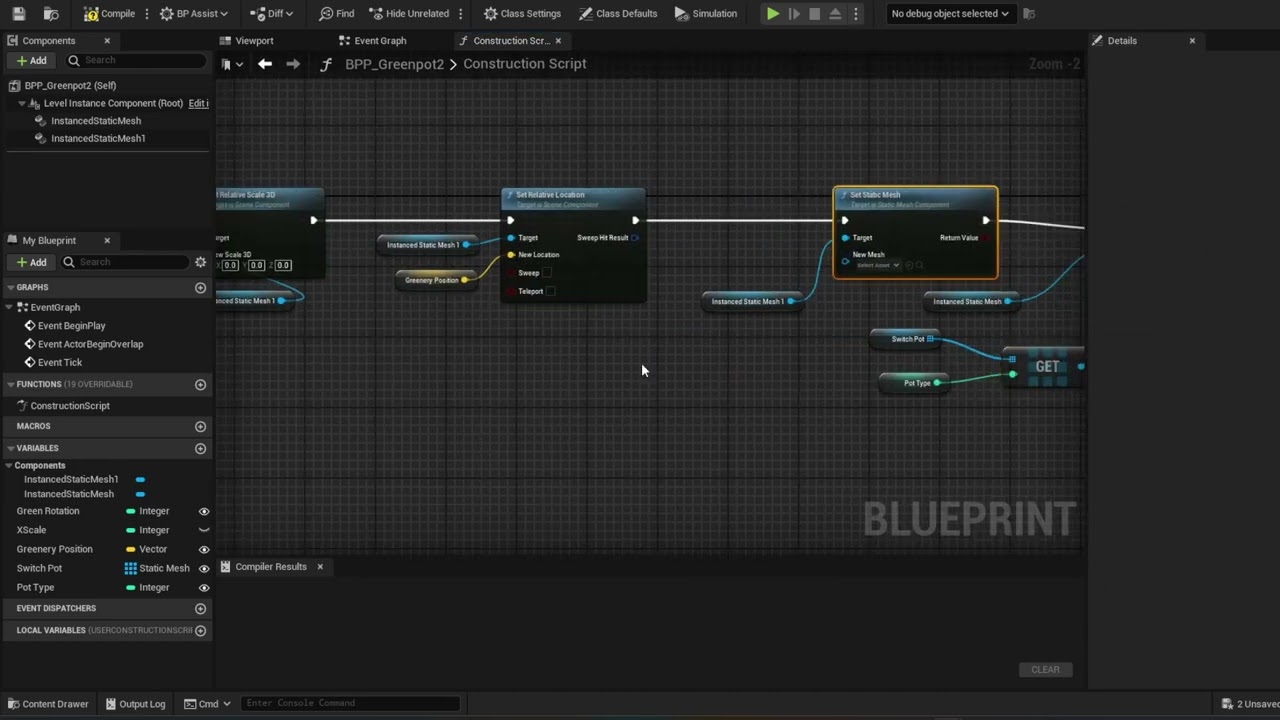Check the Teleport checkbox on node
The height and width of the screenshot is (720, 1280).
pos(550,291)
